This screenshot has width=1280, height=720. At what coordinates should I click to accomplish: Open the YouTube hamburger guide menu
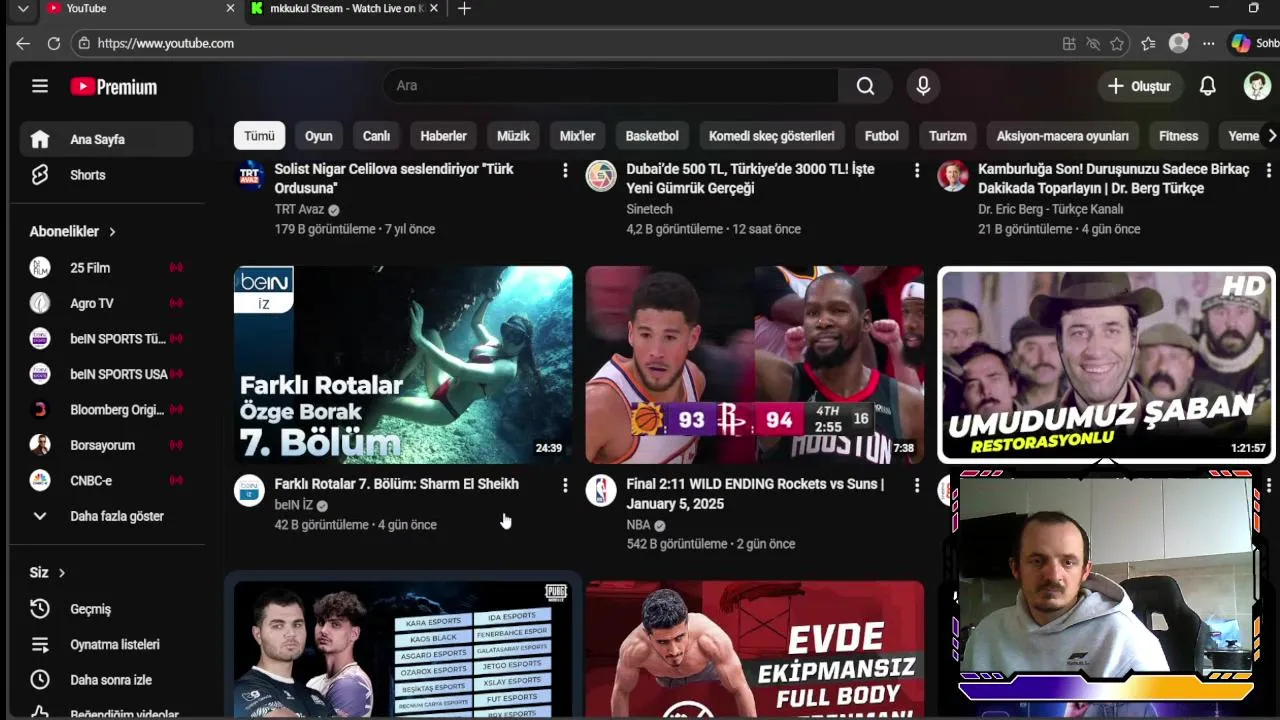(40, 86)
